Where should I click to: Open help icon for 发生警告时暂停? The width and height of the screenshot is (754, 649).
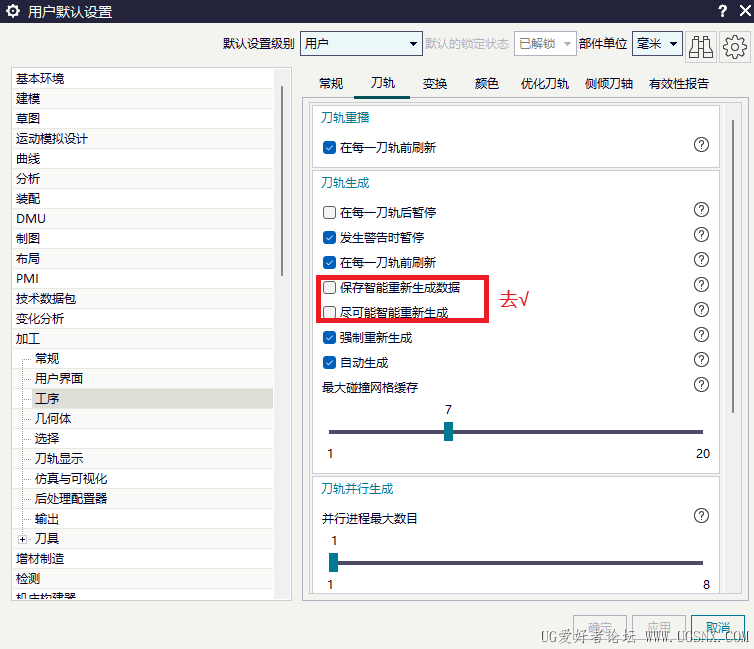701,235
